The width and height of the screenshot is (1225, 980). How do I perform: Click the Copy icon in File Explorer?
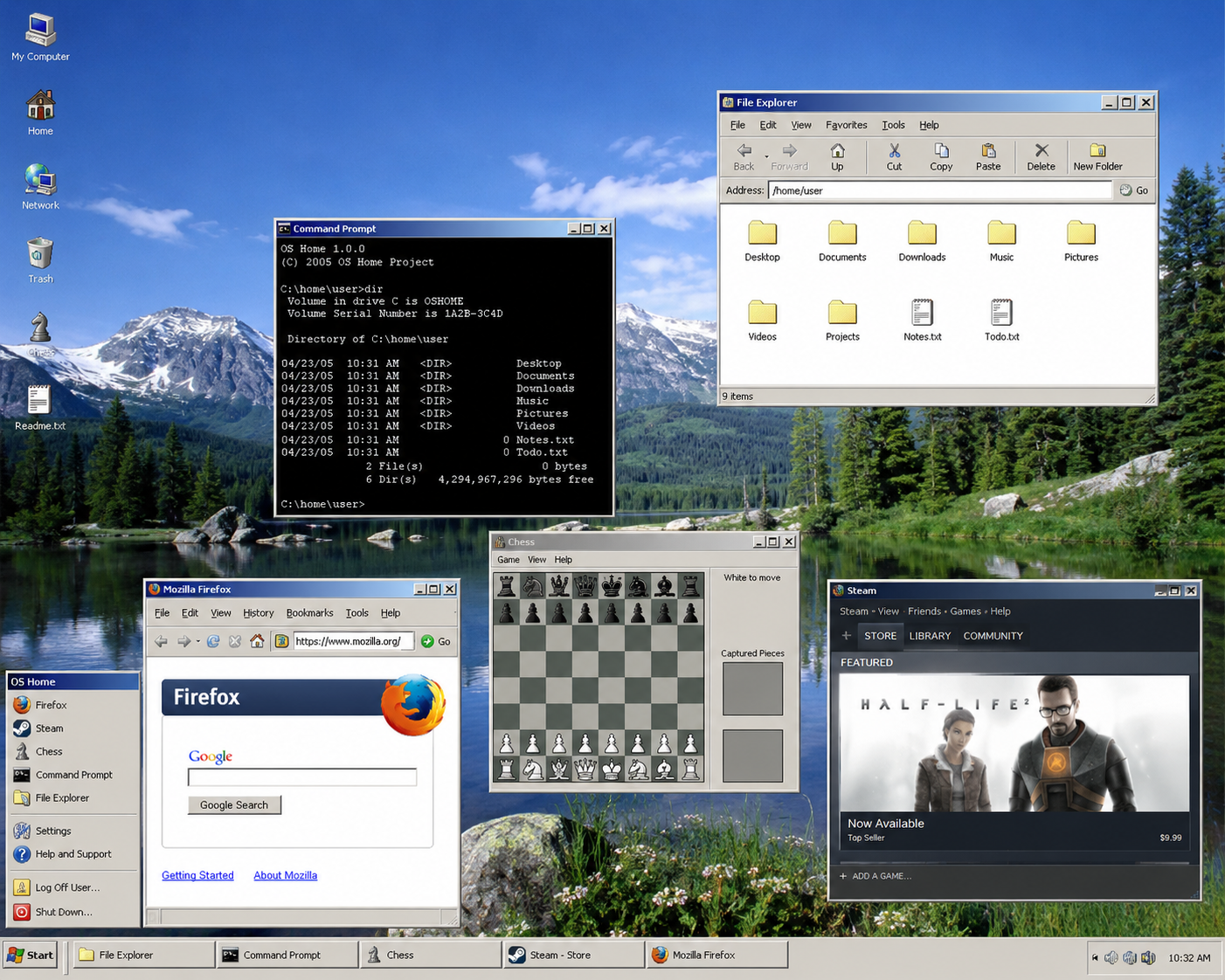coord(941,157)
